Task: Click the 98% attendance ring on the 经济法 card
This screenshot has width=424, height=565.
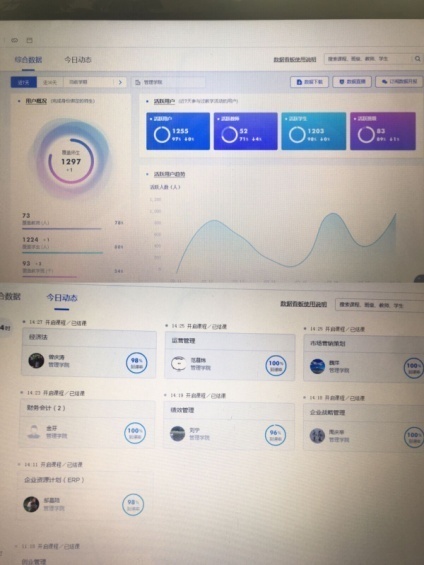Action: (x=137, y=362)
